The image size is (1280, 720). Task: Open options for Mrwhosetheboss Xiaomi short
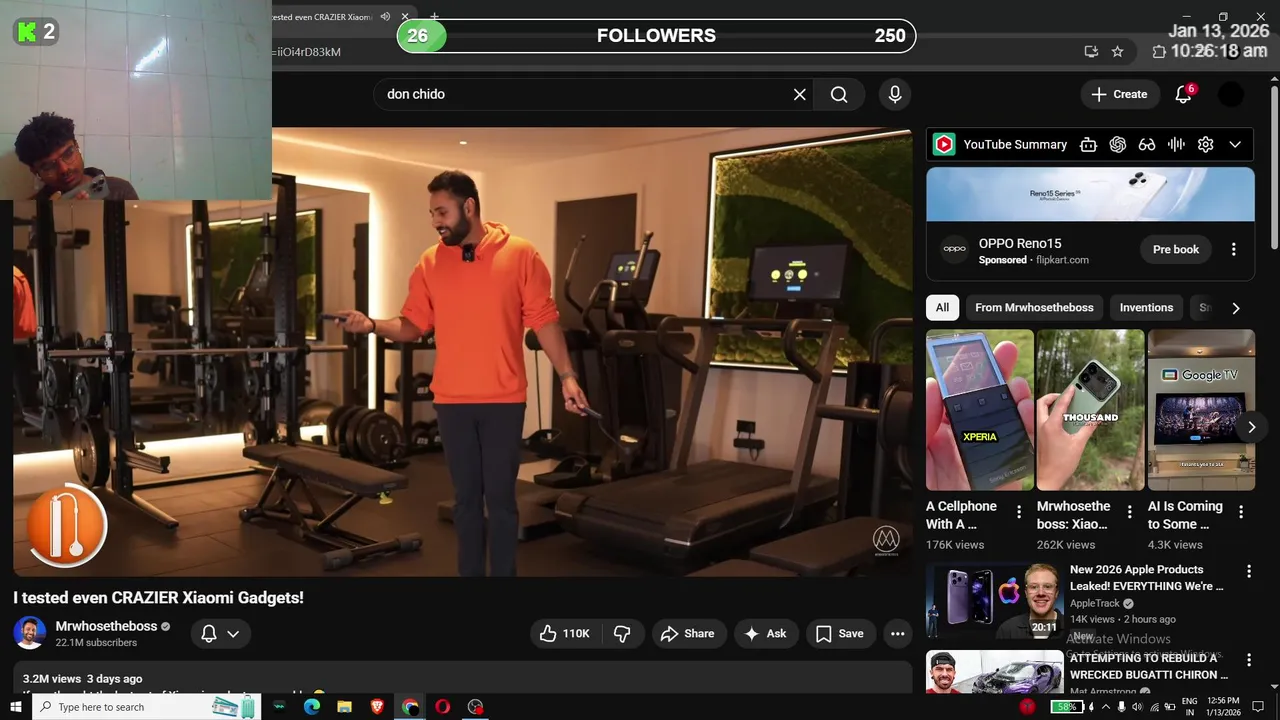point(1130,512)
